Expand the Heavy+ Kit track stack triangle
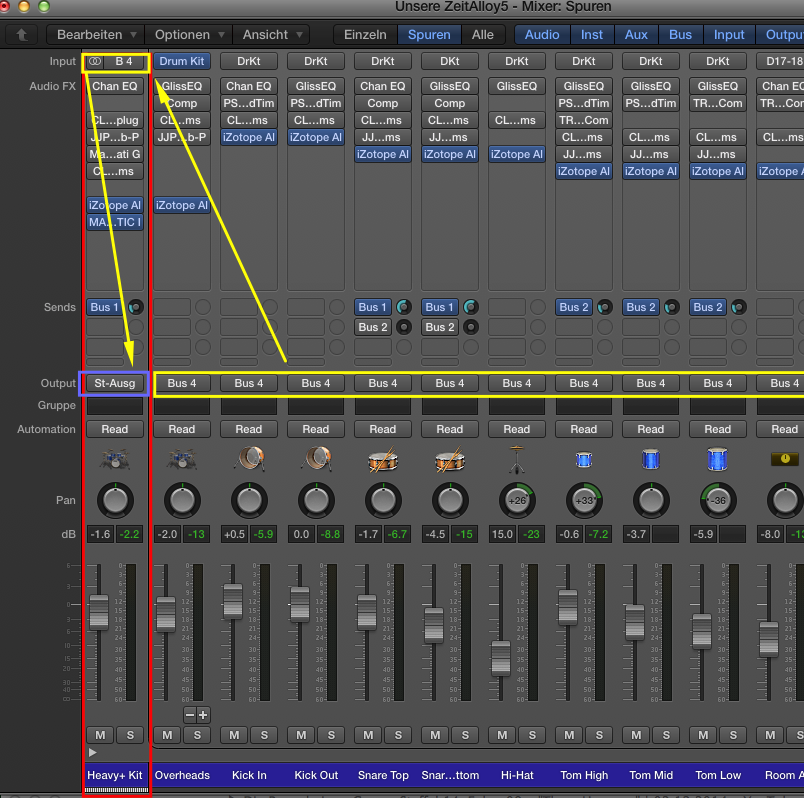This screenshot has width=804, height=798. click(92, 753)
